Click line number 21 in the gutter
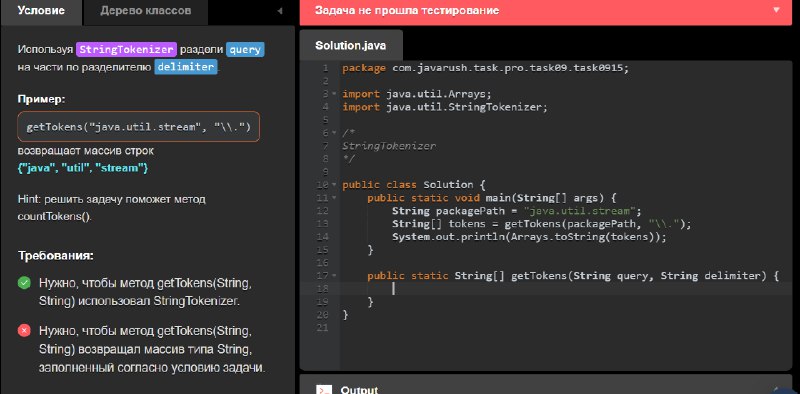The width and height of the screenshot is (800, 394). 322,328
